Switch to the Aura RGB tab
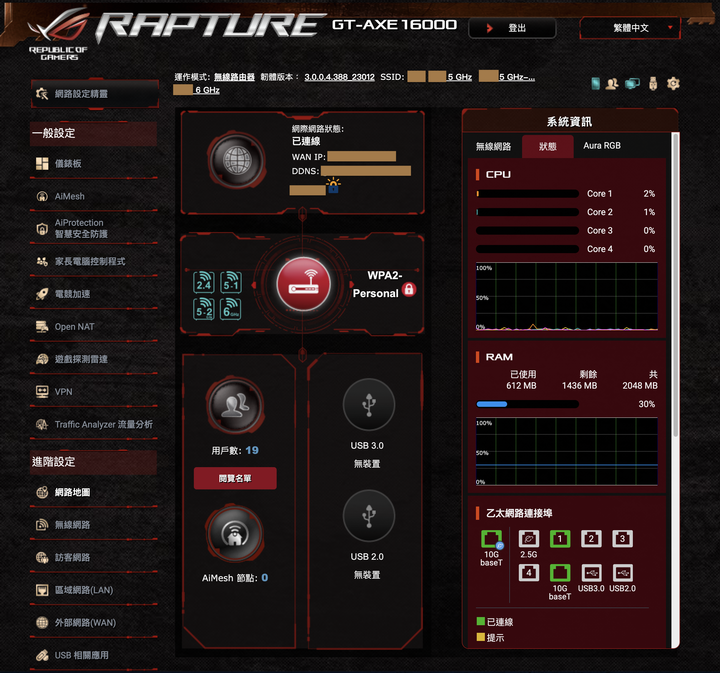 coord(602,146)
